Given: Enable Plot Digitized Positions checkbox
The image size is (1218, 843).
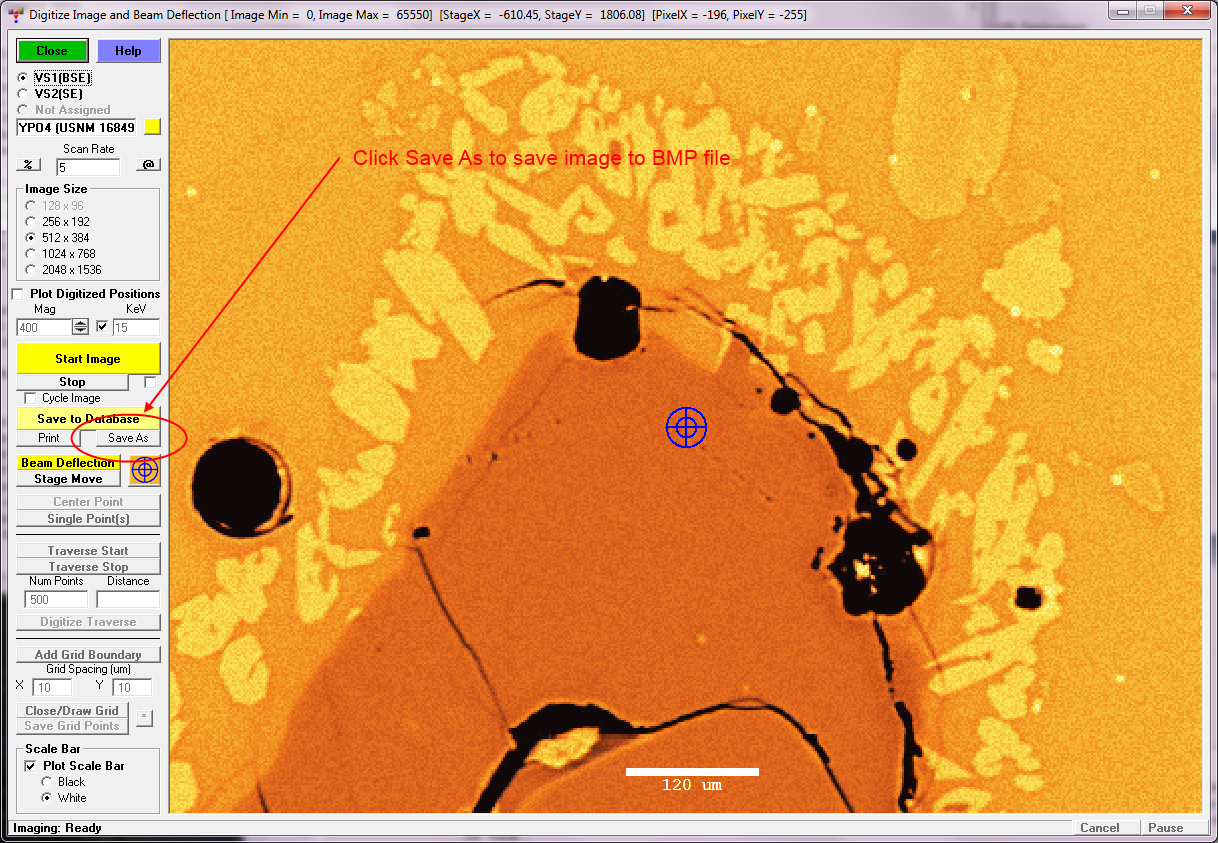Looking at the screenshot, I should (x=18, y=294).
